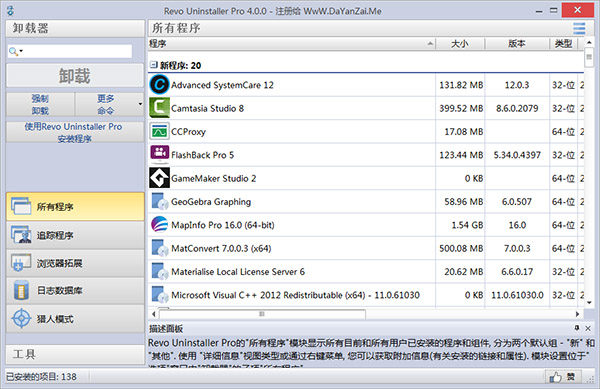Click the 399.52 MB size cell

click(x=461, y=108)
